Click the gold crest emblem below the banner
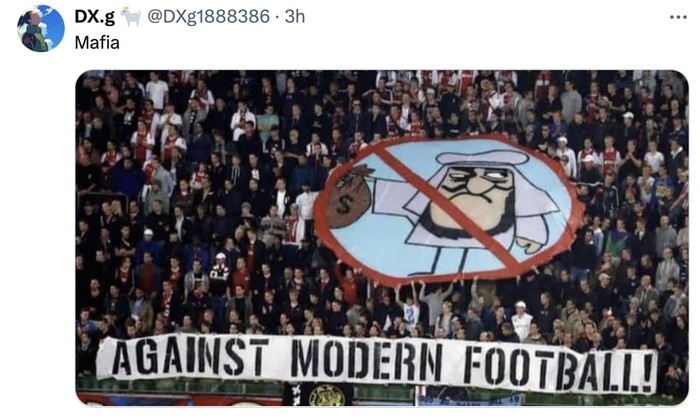Image resolution: width=700 pixels, height=418 pixels. click(326, 395)
